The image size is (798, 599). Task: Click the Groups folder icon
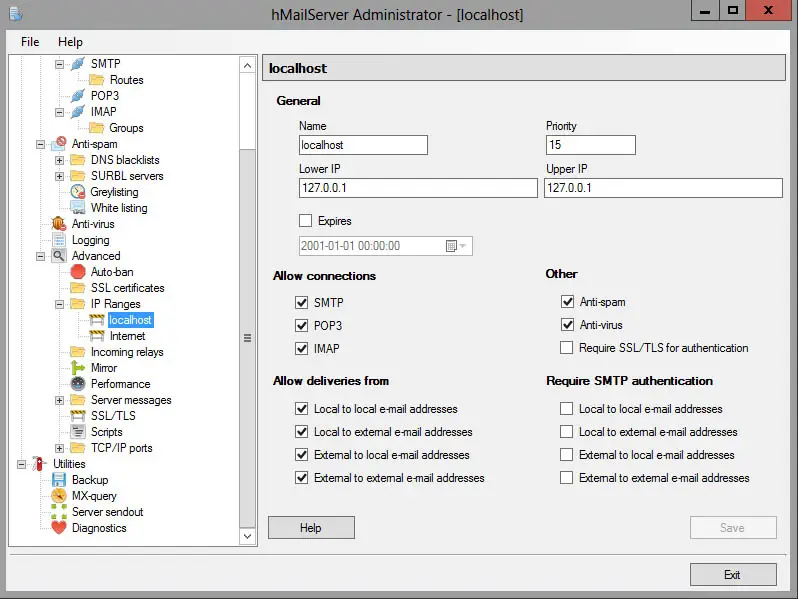pyautogui.click(x=97, y=128)
